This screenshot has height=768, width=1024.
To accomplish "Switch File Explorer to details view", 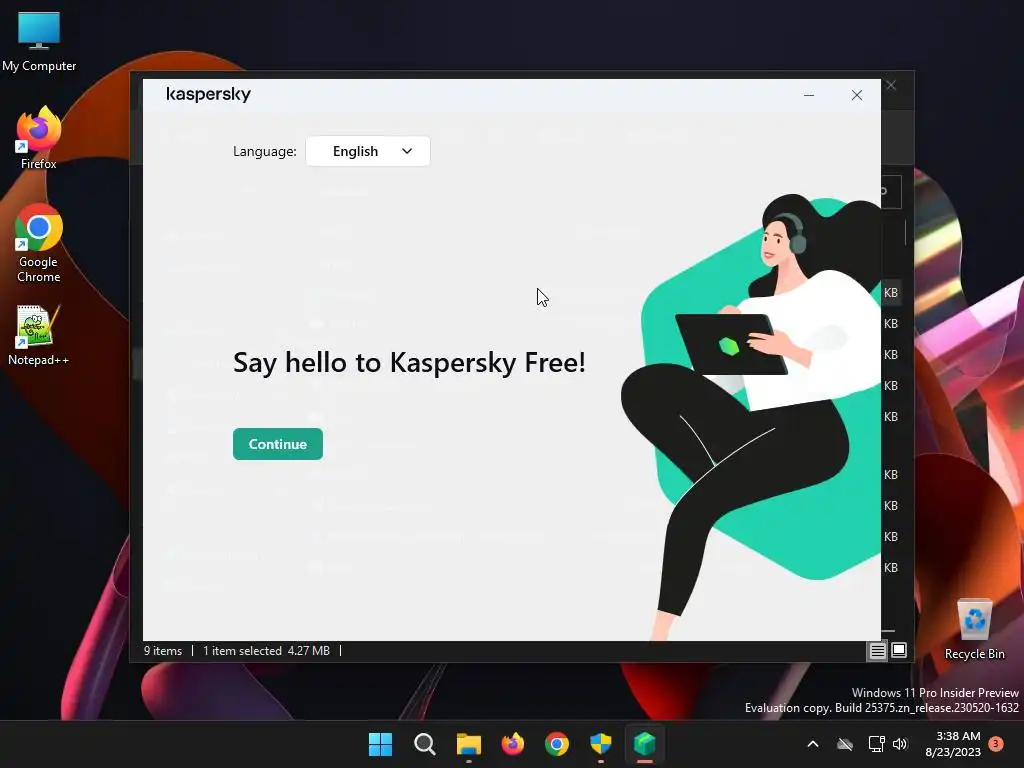I will click(877, 650).
